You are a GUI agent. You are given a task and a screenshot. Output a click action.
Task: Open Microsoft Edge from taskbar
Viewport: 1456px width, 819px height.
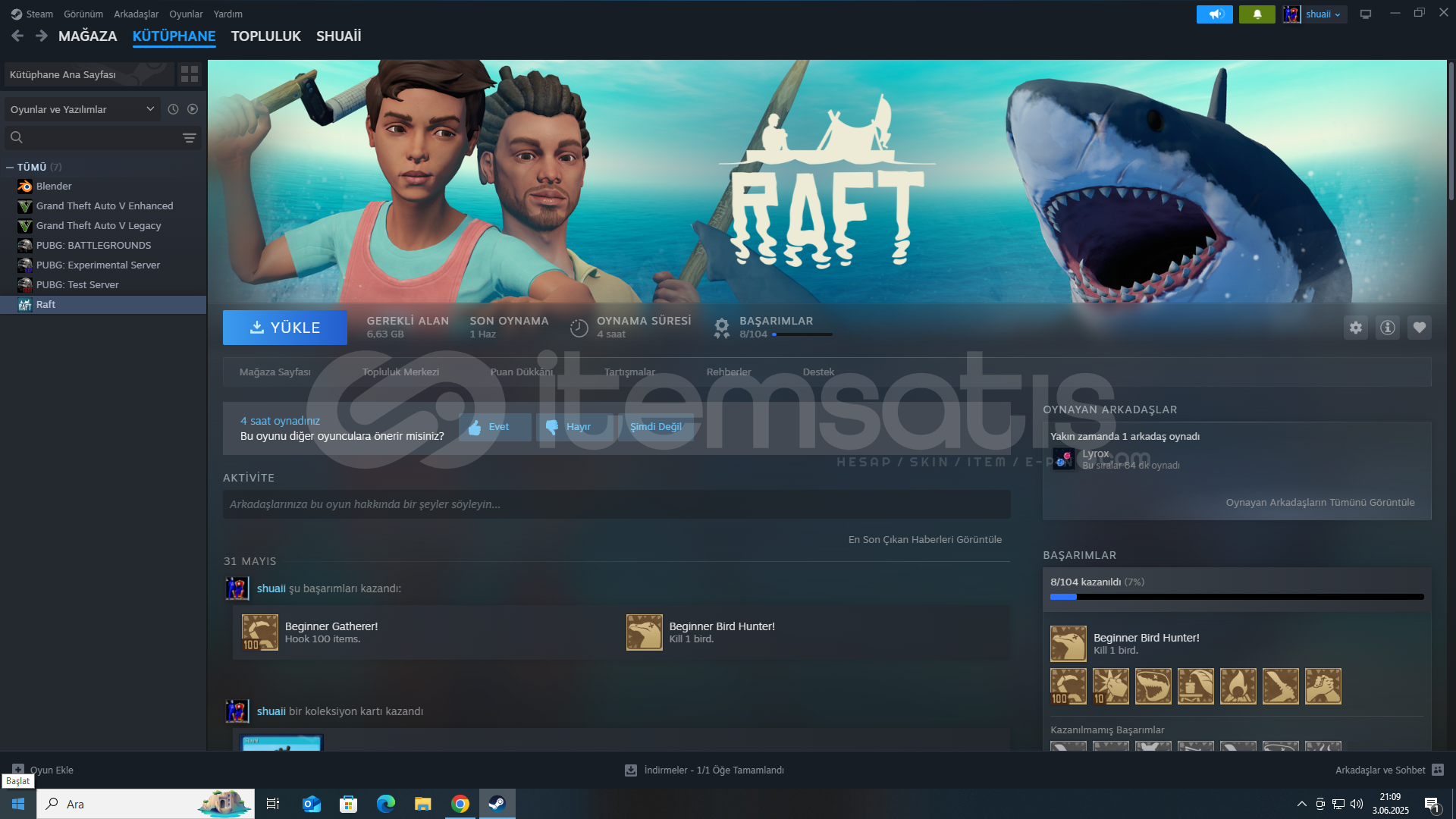pos(385,804)
